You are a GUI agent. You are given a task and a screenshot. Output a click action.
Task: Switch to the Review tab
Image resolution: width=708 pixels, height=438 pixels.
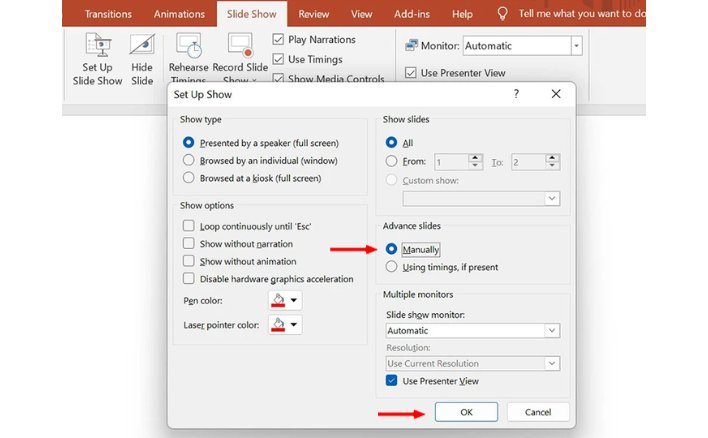coord(313,14)
